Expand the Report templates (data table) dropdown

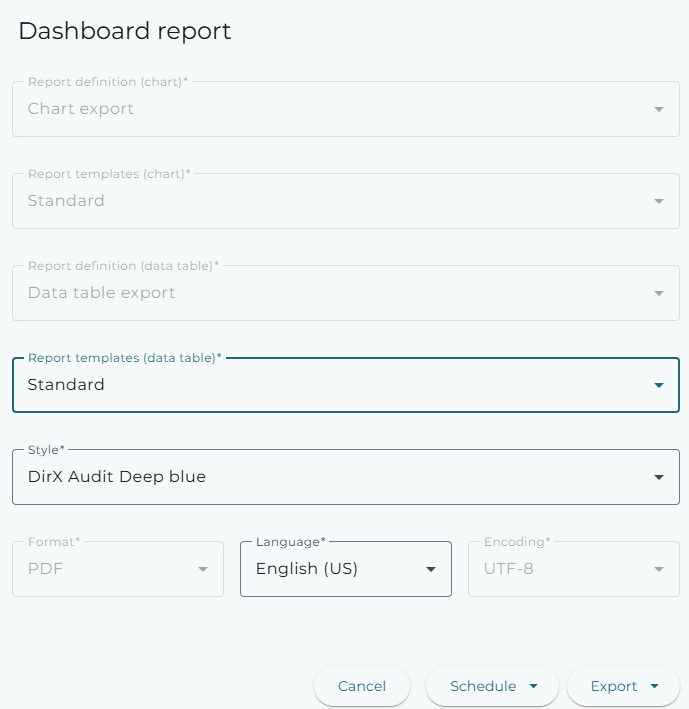coord(346,385)
